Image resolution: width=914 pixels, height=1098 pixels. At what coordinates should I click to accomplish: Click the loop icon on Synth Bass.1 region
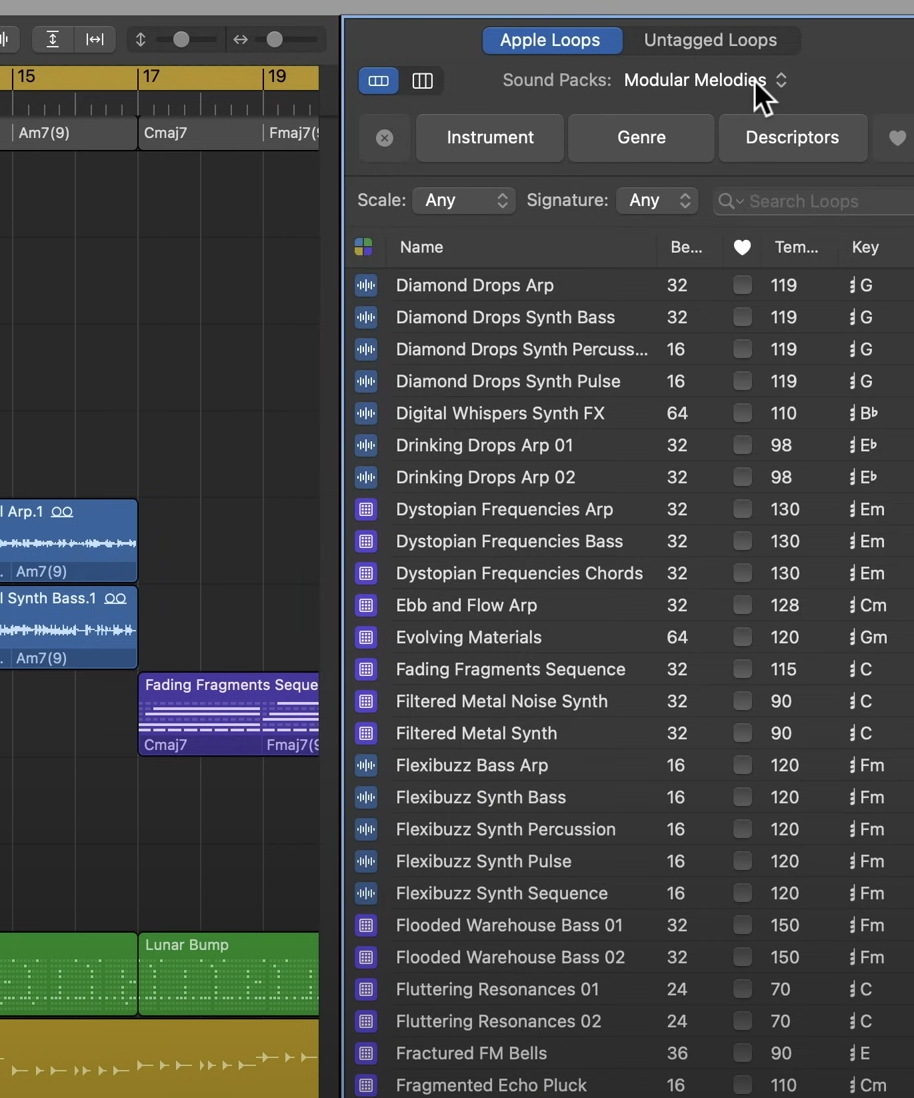[116, 599]
